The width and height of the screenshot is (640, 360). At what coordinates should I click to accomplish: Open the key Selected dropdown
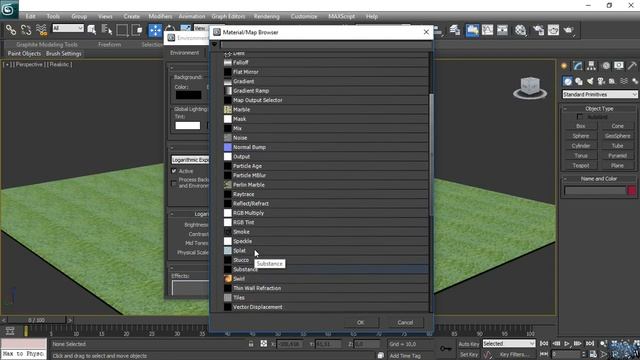[x=509, y=344]
